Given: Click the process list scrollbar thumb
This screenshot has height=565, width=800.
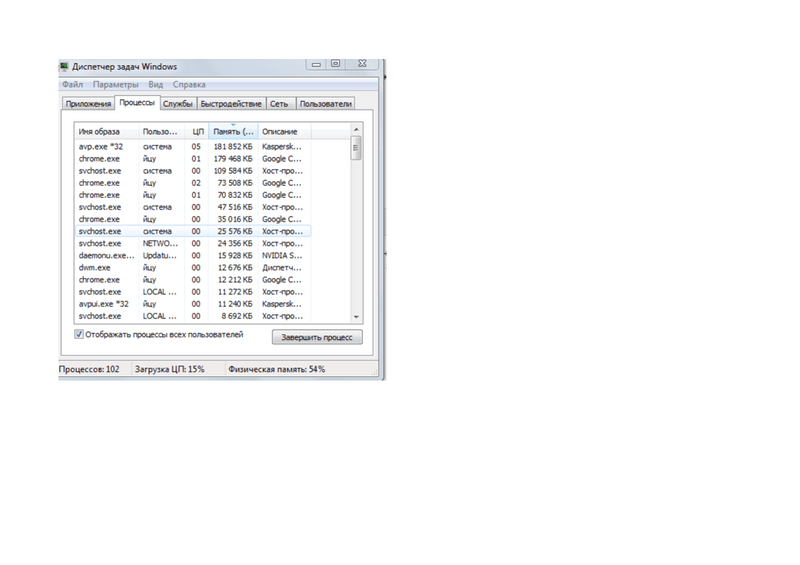Looking at the screenshot, I should pyautogui.click(x=356, y=148).
